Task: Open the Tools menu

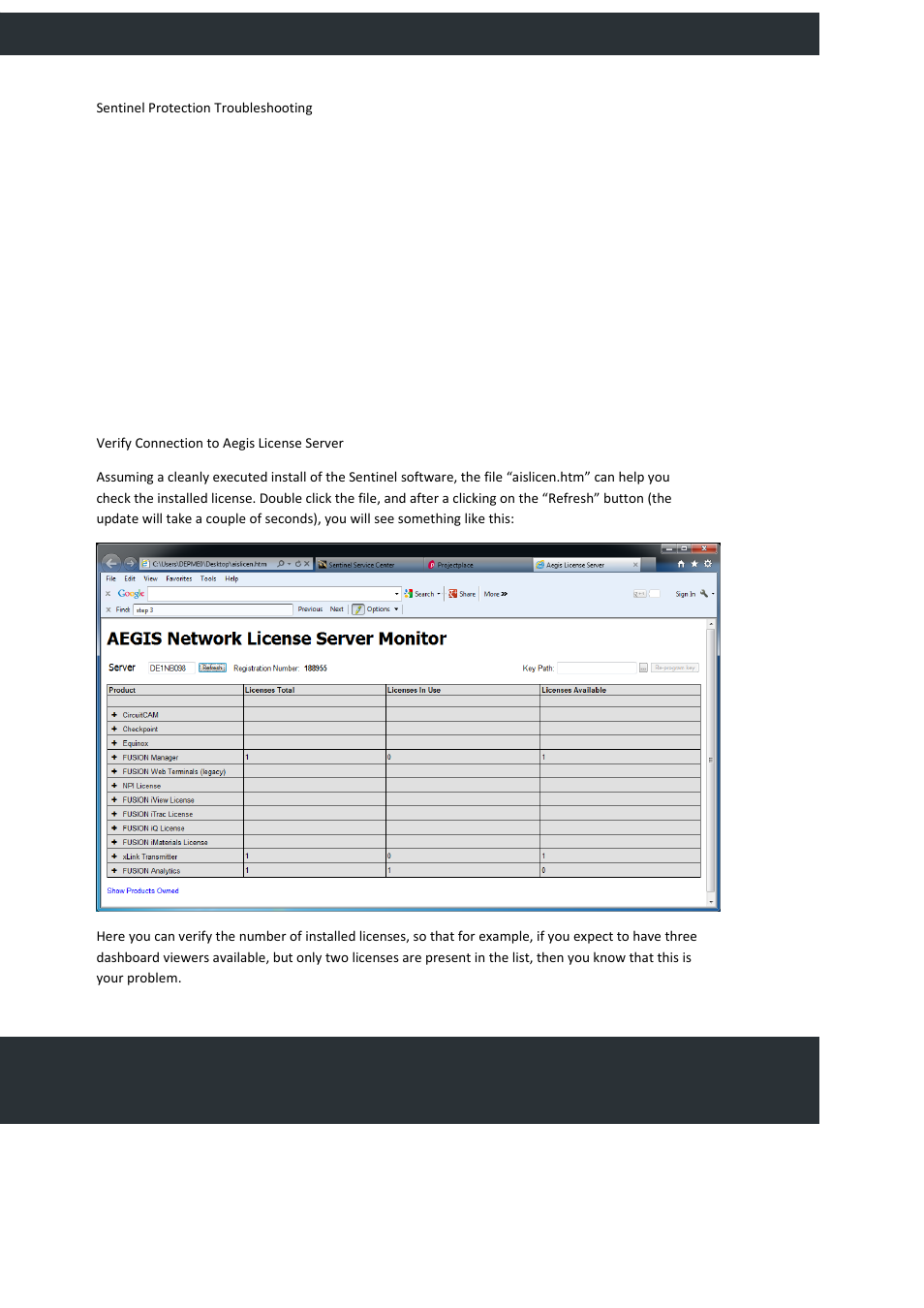Action: click(x=208, y=578)
